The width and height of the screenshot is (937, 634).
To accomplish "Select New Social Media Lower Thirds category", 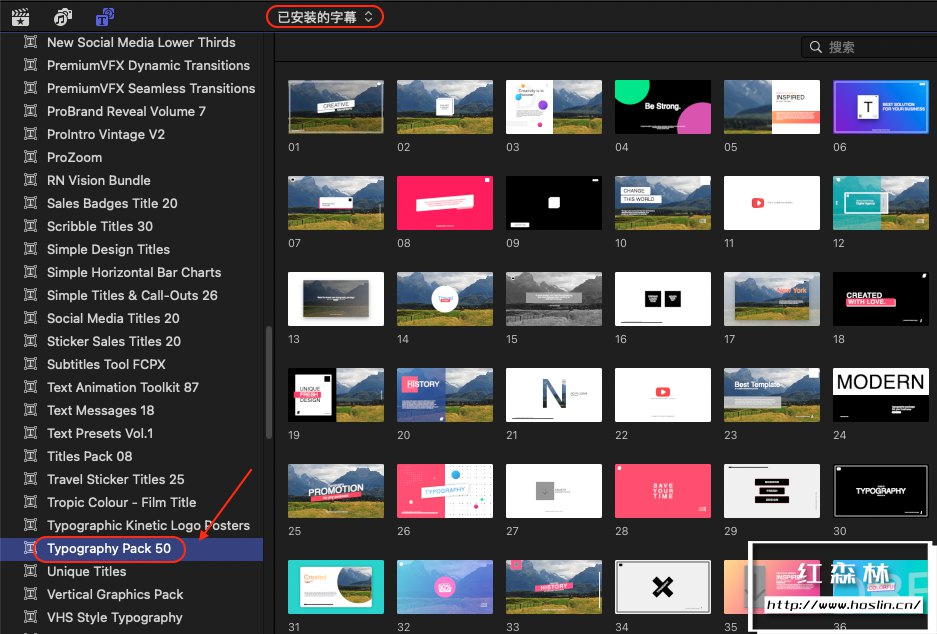I will click(x=141, y=42).
